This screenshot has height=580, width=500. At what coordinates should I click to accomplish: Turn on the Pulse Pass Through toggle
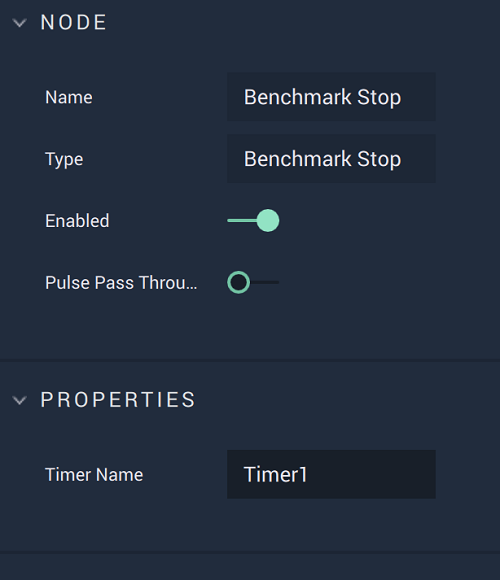253,282
